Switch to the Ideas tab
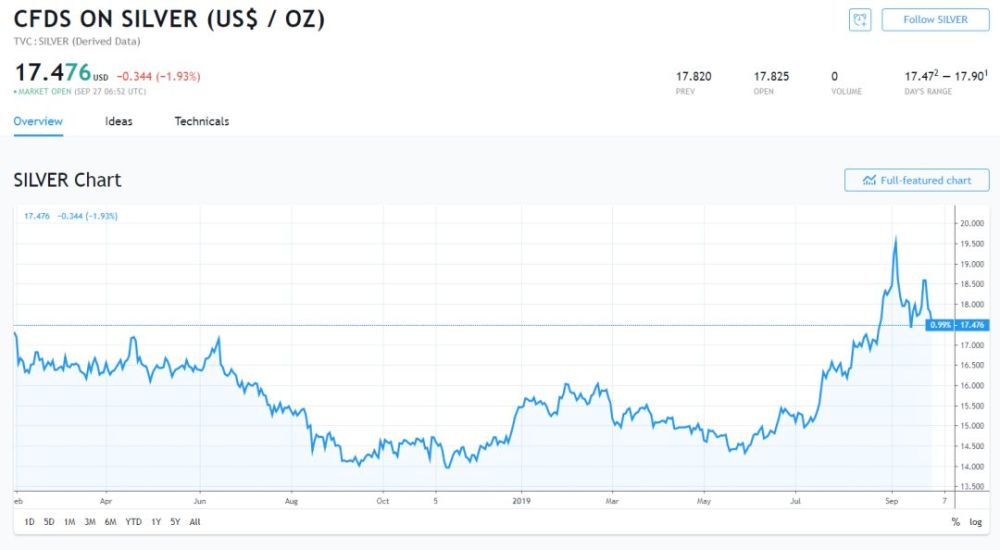This screenshot has width=1000, height=550. (119, 122)
